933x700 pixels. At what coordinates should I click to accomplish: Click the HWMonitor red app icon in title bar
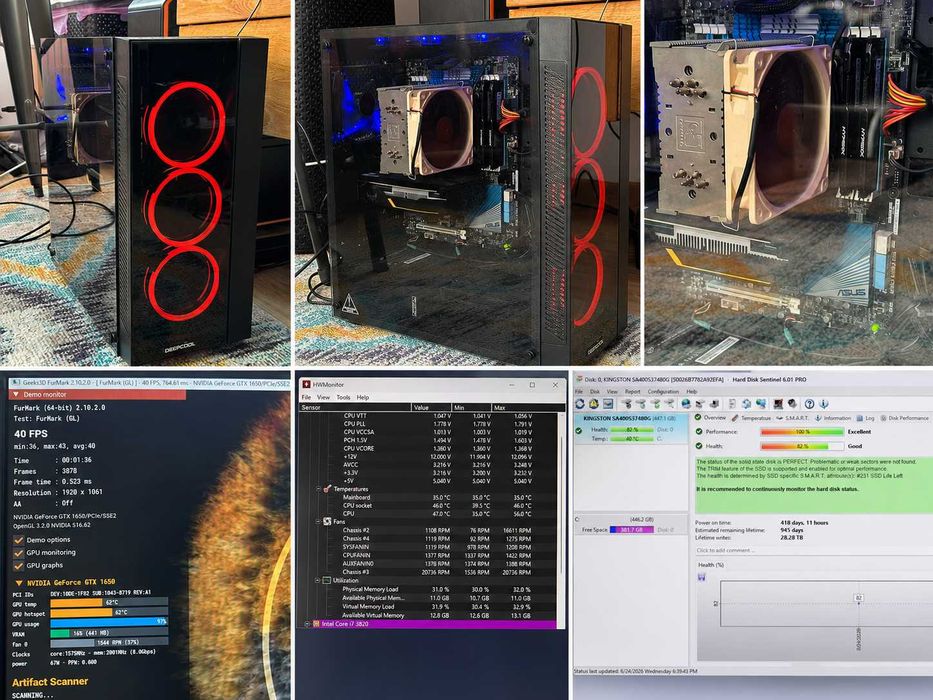[x=307, y=385]
